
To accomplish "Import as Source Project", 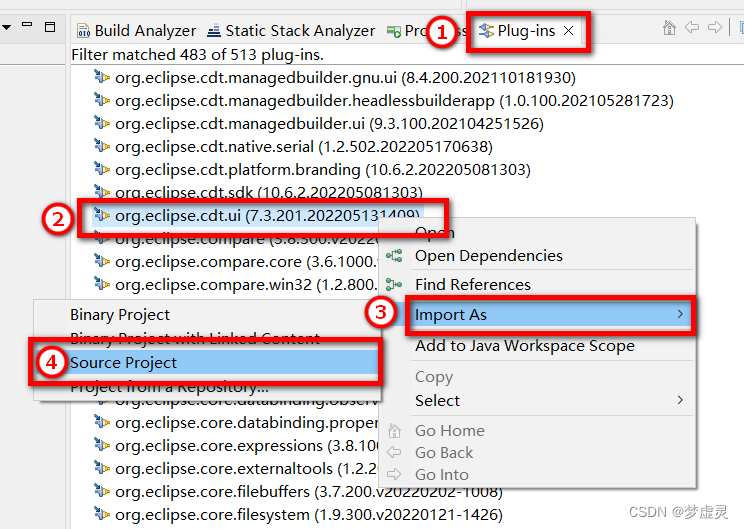I will [123, 363].
